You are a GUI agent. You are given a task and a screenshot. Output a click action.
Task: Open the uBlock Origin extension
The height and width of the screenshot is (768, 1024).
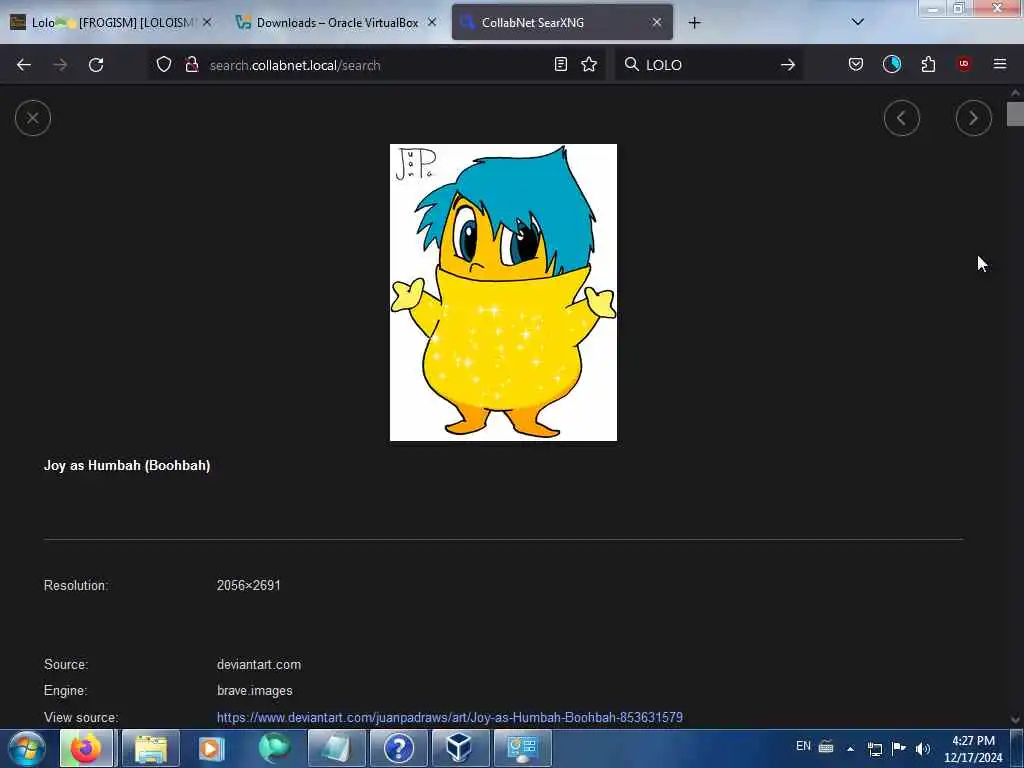click(964, 64)
